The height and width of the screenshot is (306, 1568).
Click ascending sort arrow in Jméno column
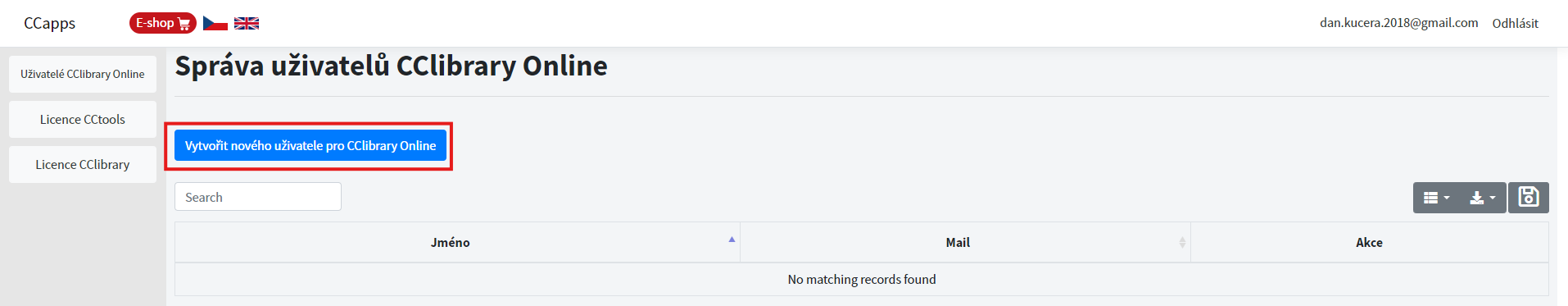pyautogui.click(x=732, y=240)
